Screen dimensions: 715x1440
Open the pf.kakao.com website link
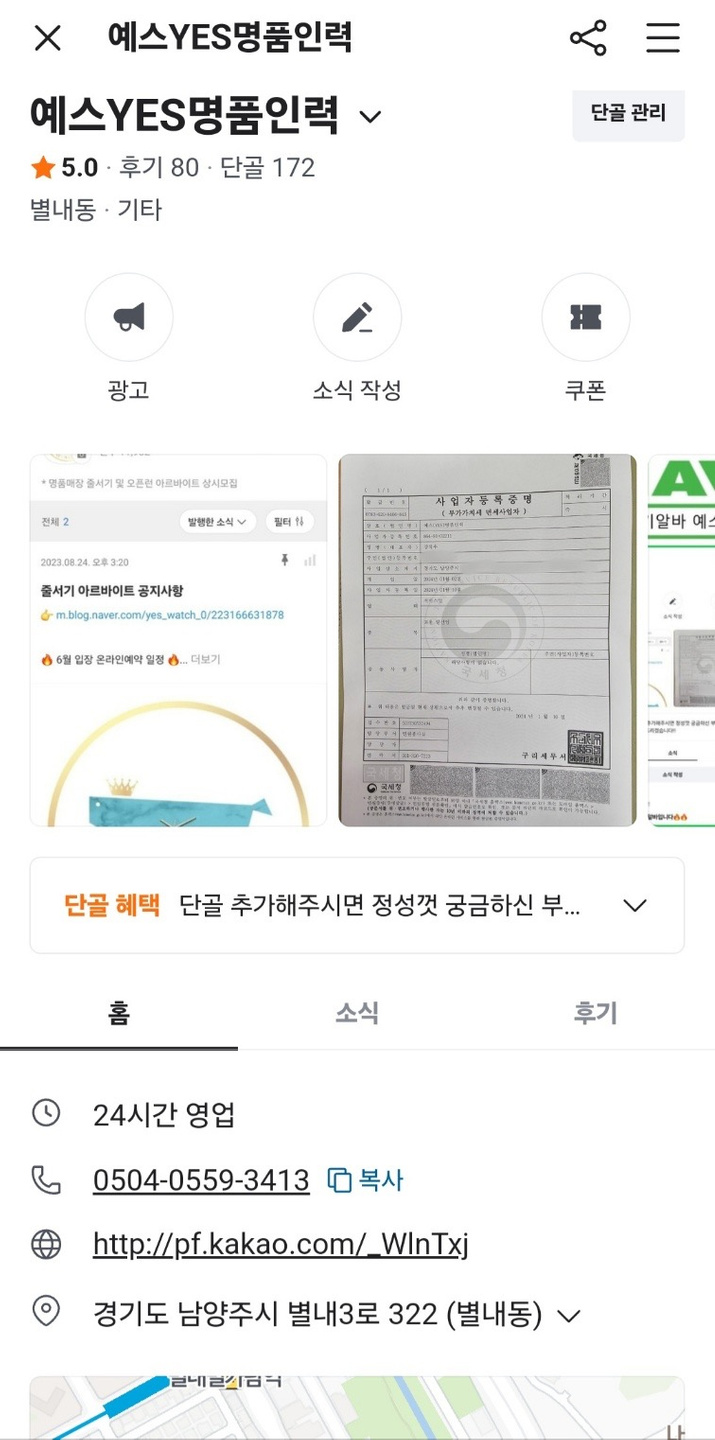[x=280, y=1245]
